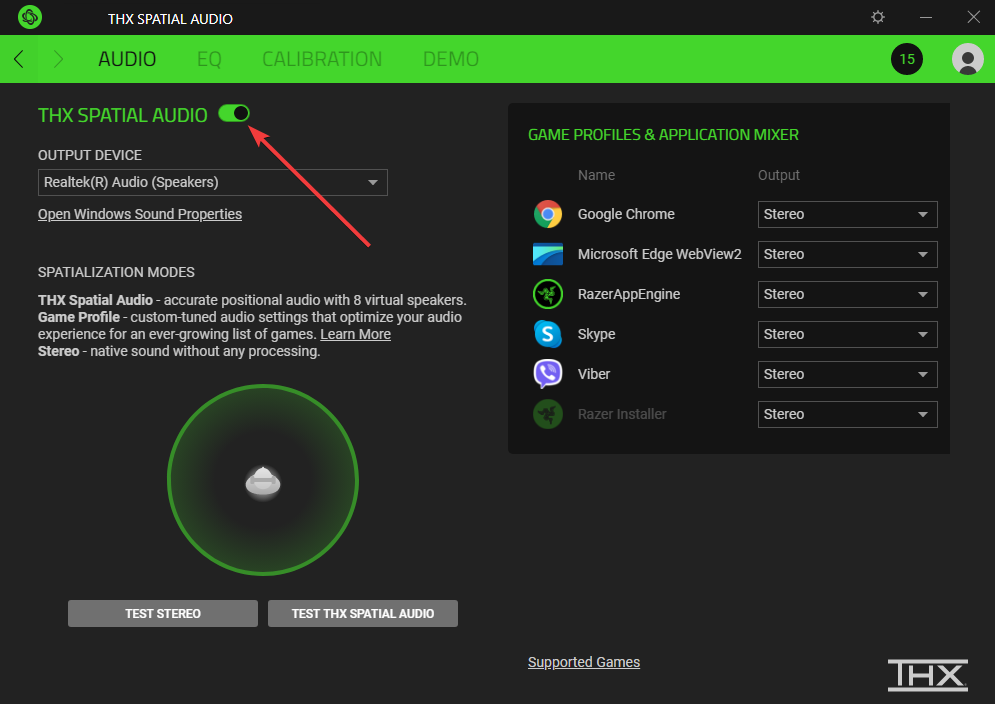Image resolution: width=995 pixels, height=704 pixels.
Task: Switch to the EQ tab
Action: point(209,59)
